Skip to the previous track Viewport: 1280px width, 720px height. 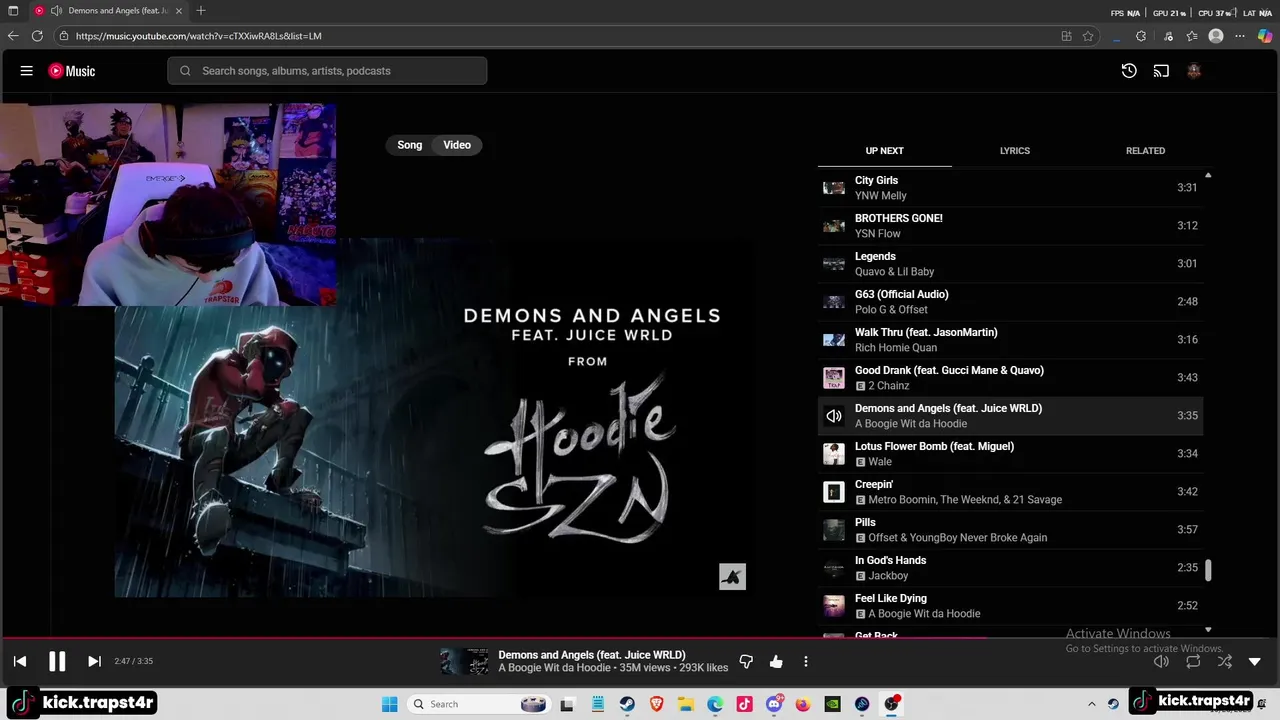pos(20,661)
